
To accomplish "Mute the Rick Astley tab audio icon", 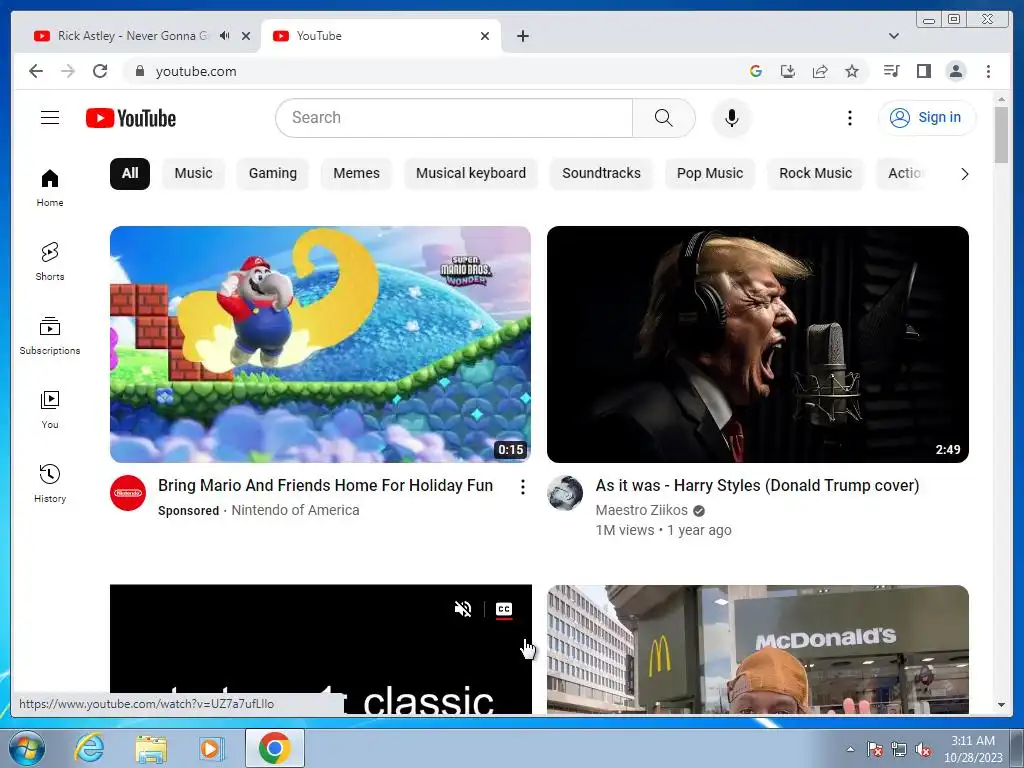I will click(225, 36).
